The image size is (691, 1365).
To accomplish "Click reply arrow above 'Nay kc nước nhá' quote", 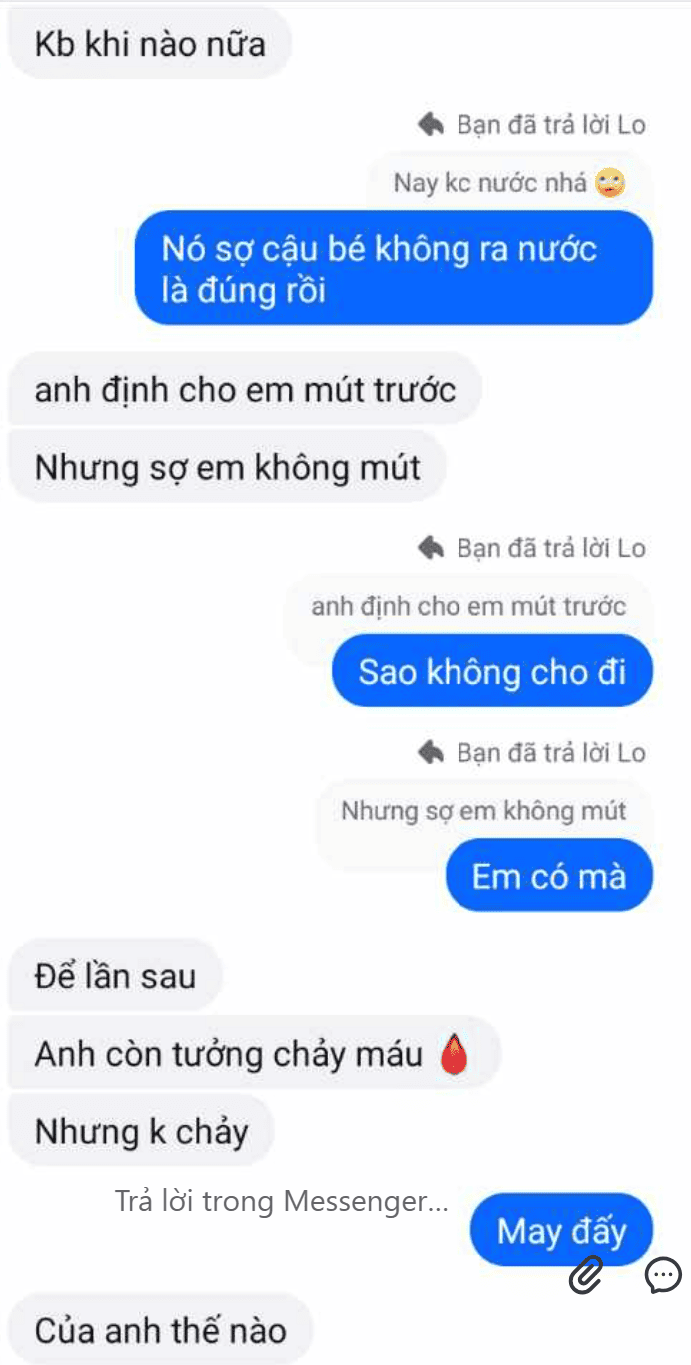I will [x=431, y=125].
